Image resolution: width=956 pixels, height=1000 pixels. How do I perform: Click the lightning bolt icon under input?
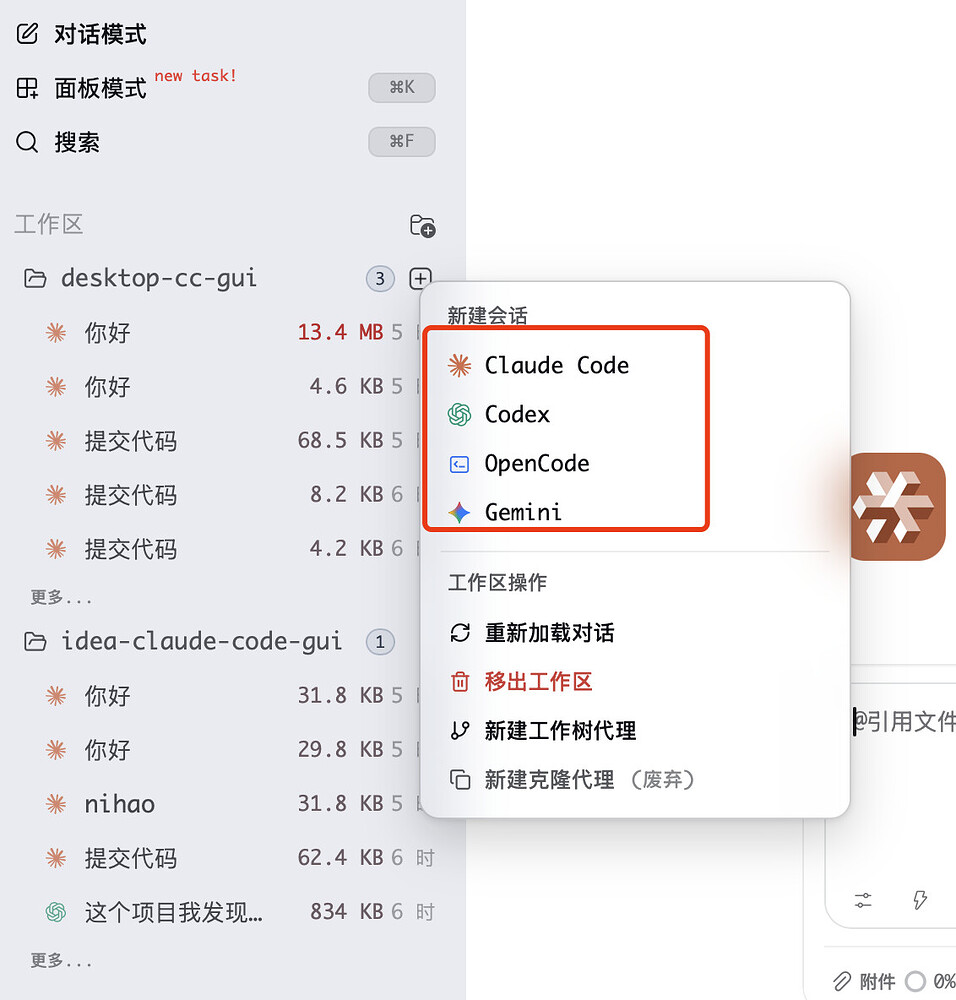coord(920,901)
